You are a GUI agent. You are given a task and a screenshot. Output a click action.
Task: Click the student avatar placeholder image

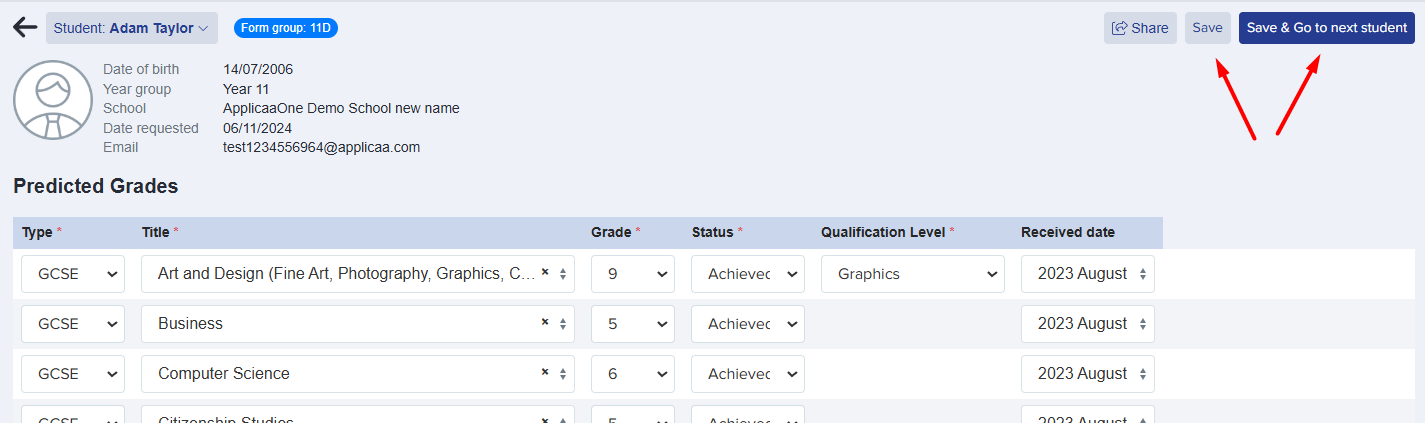tap(53, 100)
